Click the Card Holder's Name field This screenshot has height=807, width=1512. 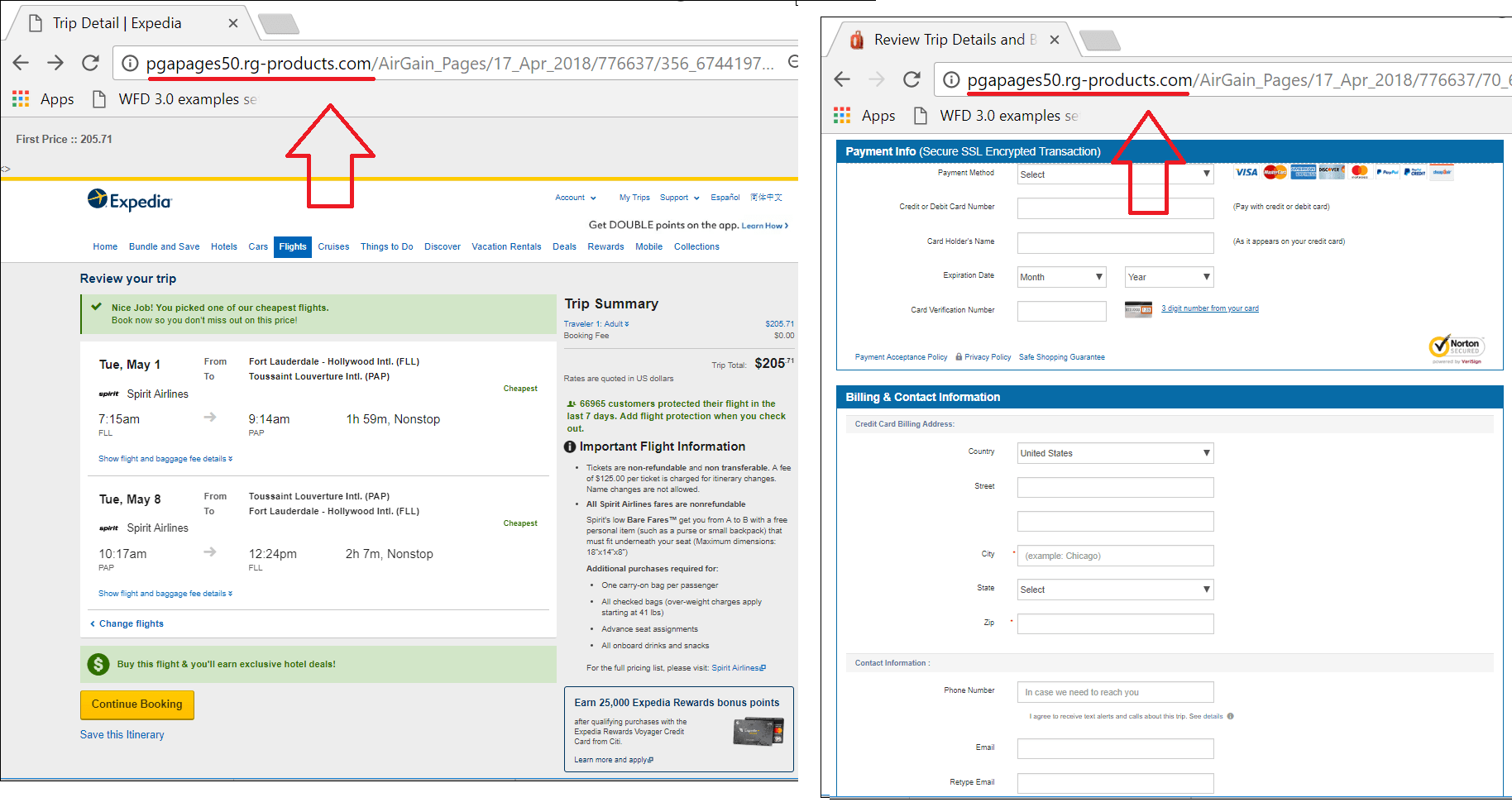(x=1115, y=243)
